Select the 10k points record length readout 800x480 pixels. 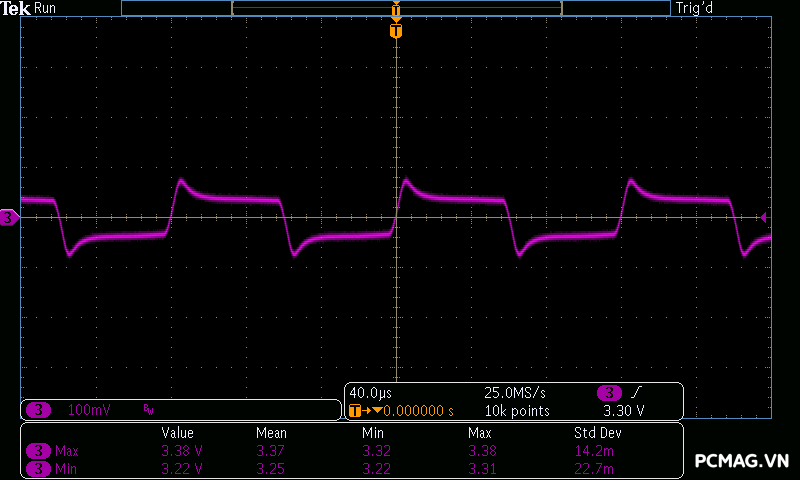(516, 410)
